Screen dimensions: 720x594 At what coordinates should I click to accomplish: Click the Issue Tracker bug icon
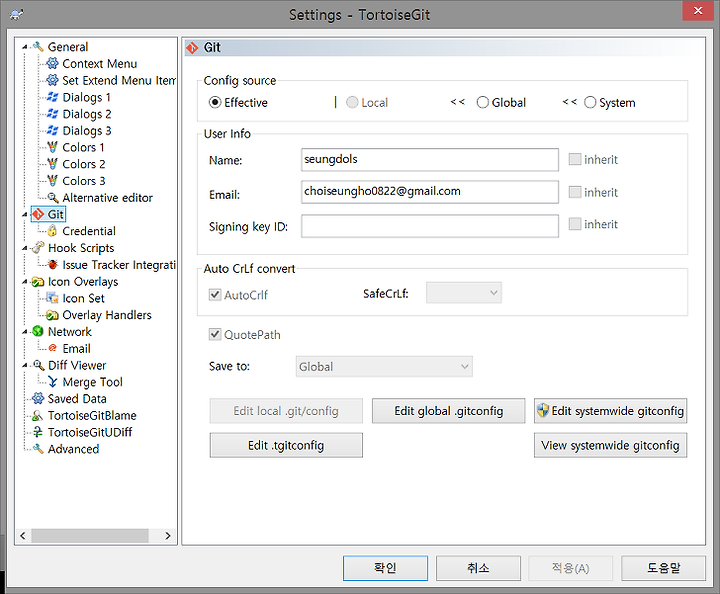[53, 264]
